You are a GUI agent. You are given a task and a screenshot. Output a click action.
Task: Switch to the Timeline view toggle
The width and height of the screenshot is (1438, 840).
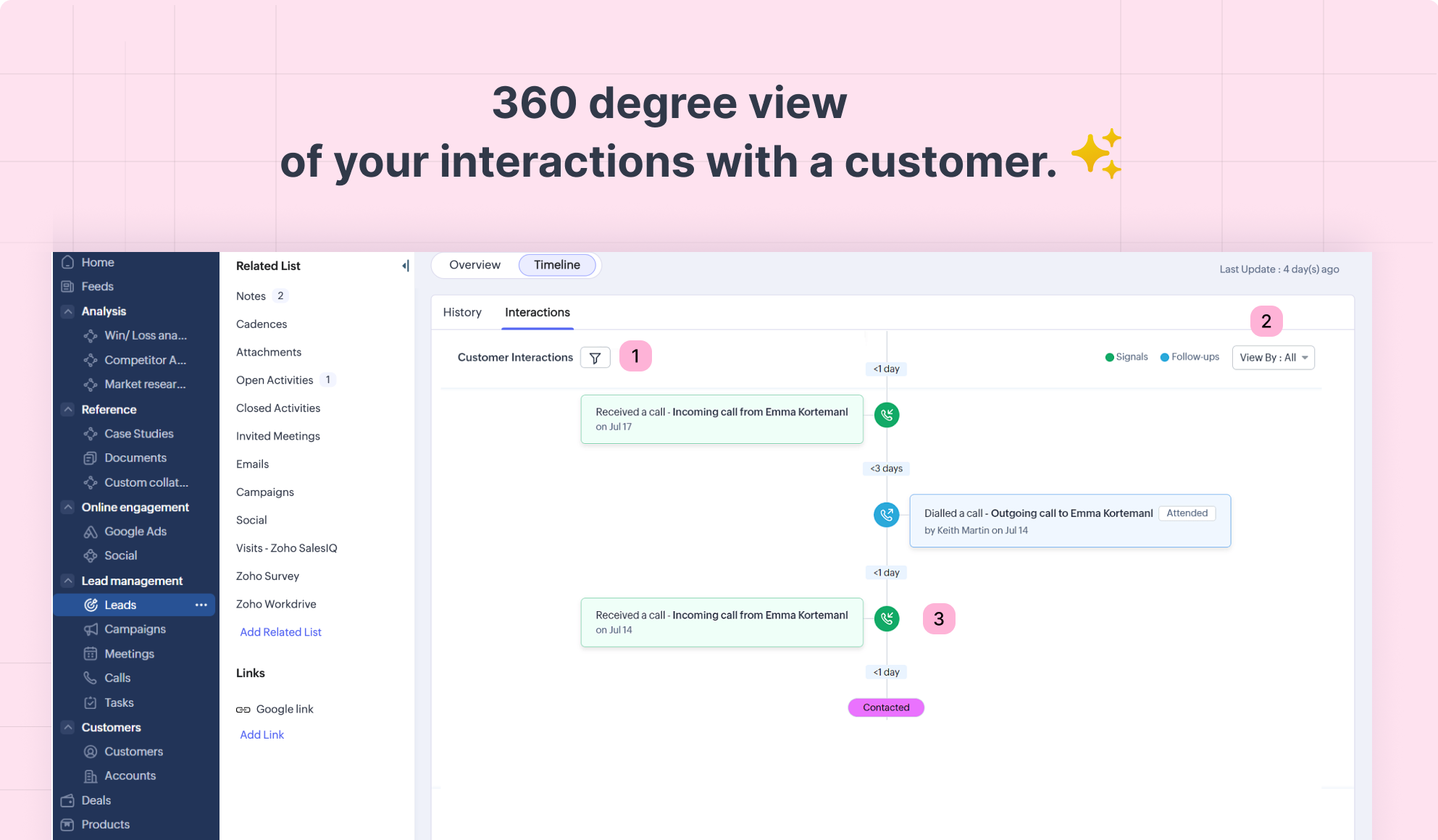coord(556,265)
